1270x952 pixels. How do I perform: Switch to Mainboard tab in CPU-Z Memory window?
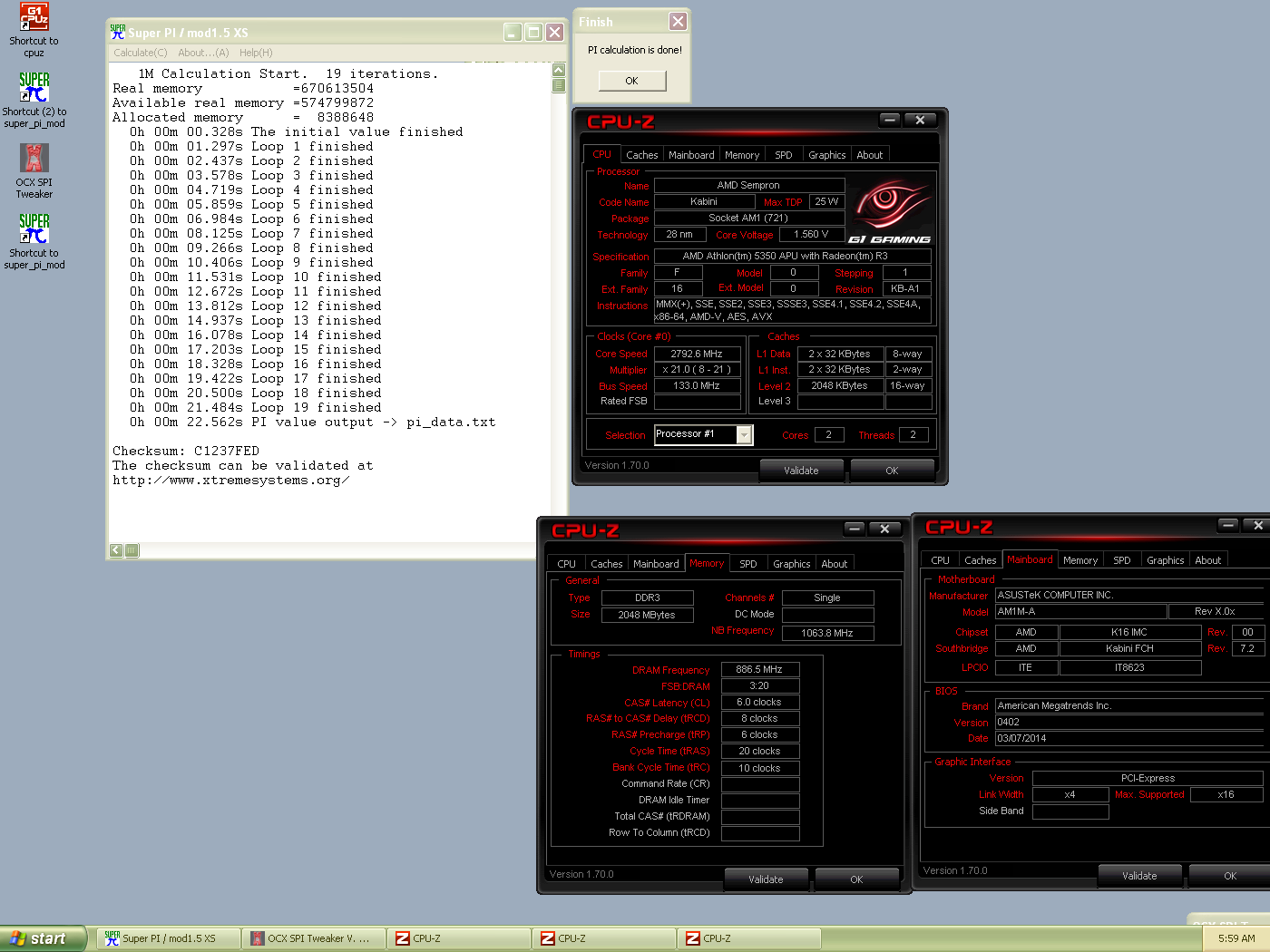point(656,564)
